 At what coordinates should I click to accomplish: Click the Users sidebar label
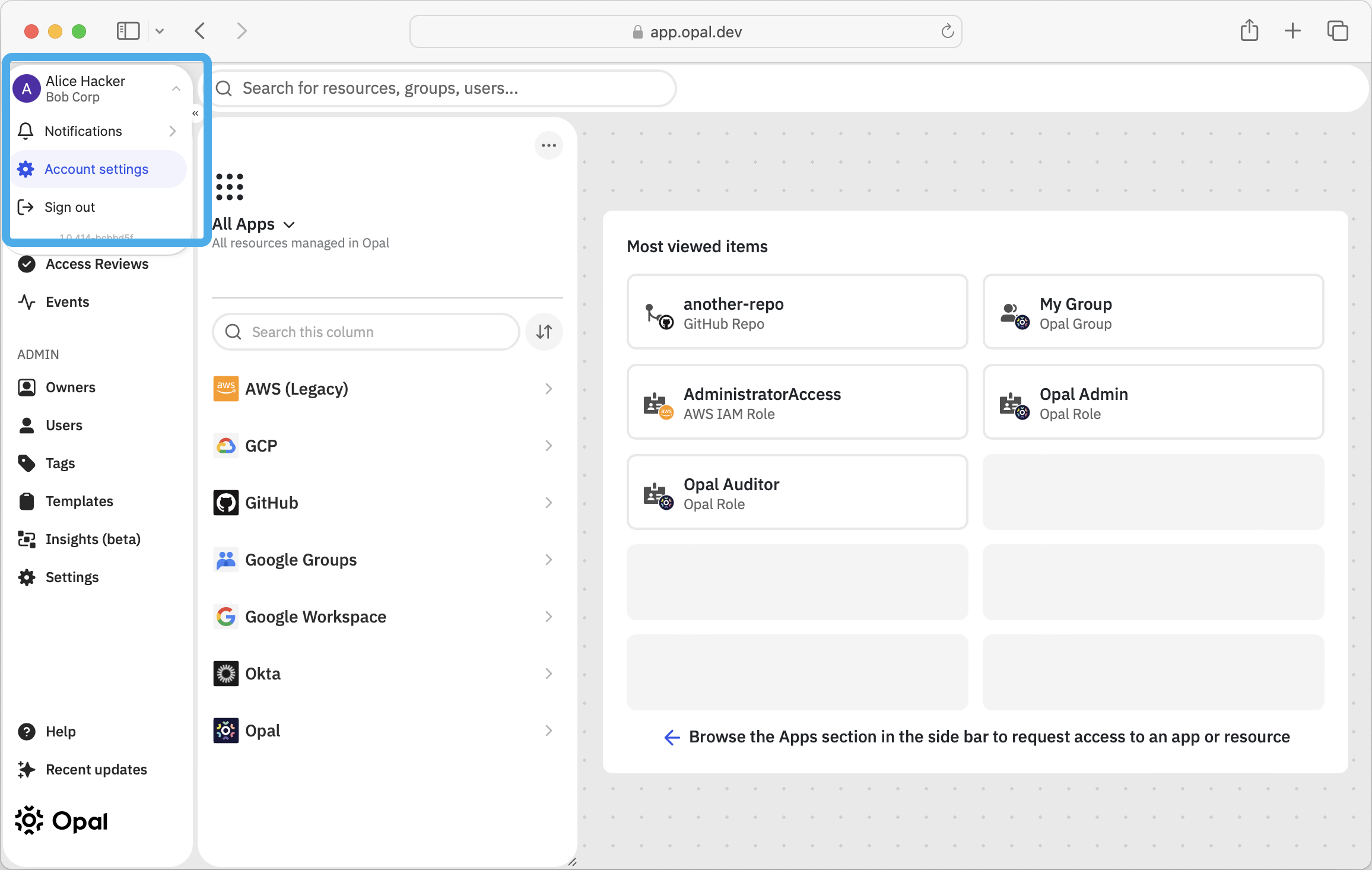click(64, 426)
